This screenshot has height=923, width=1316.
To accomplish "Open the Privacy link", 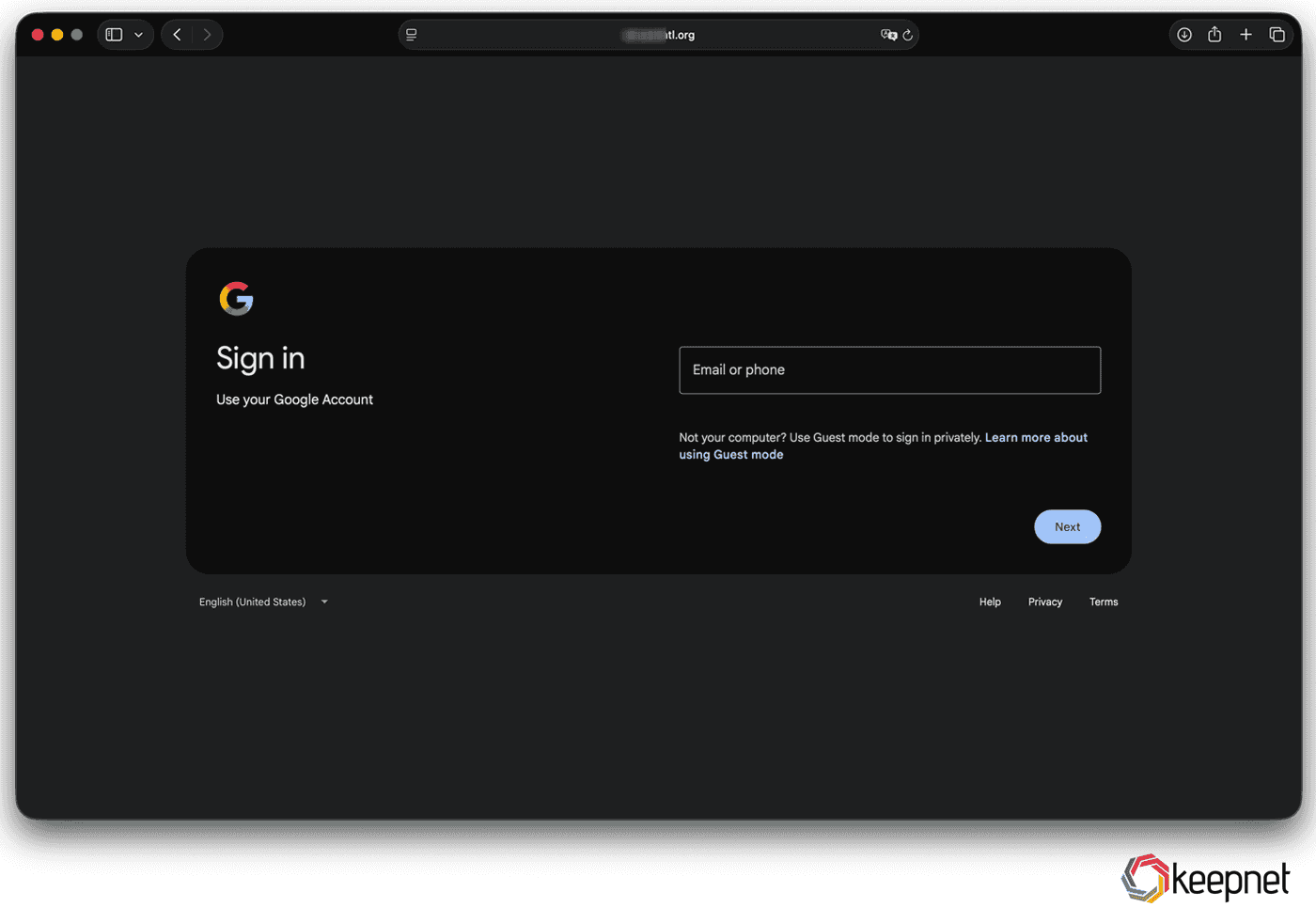I will (x=1045, y=602).
